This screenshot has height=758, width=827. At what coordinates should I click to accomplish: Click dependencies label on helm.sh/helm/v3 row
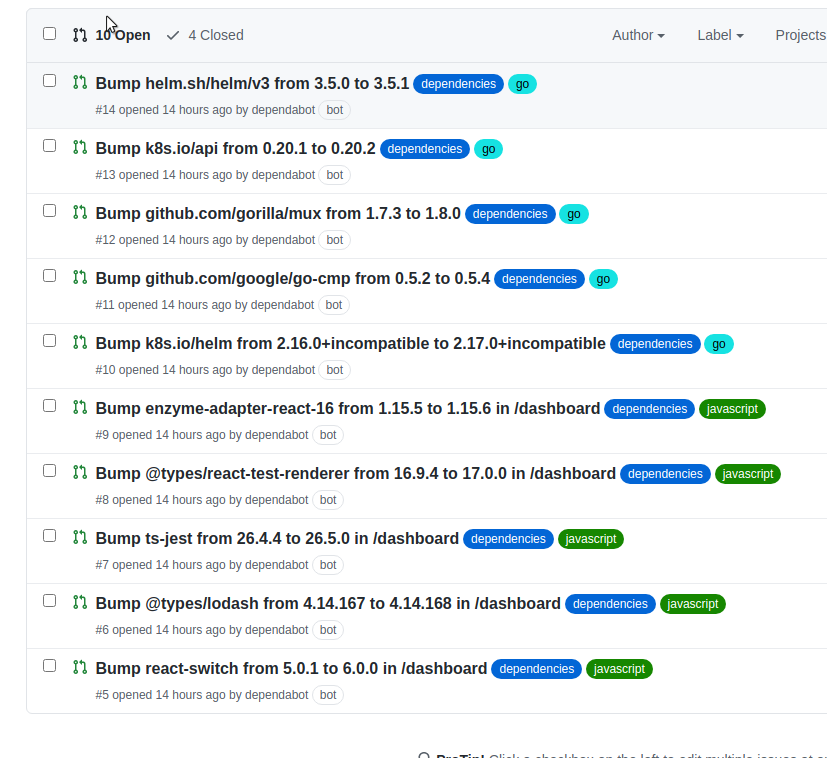[x=458, y=84]
